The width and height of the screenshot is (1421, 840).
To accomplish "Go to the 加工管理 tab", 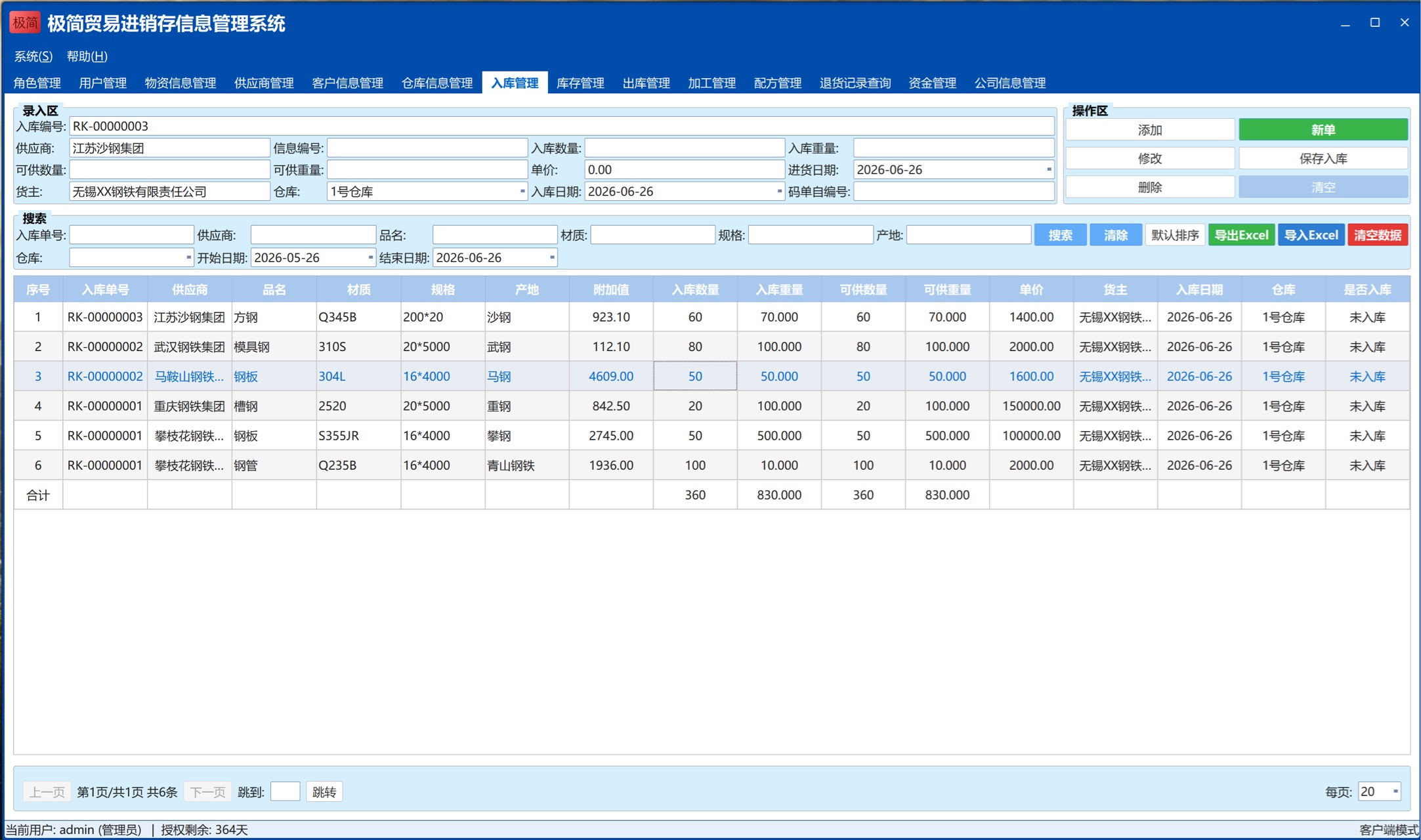I will (712, 83).
